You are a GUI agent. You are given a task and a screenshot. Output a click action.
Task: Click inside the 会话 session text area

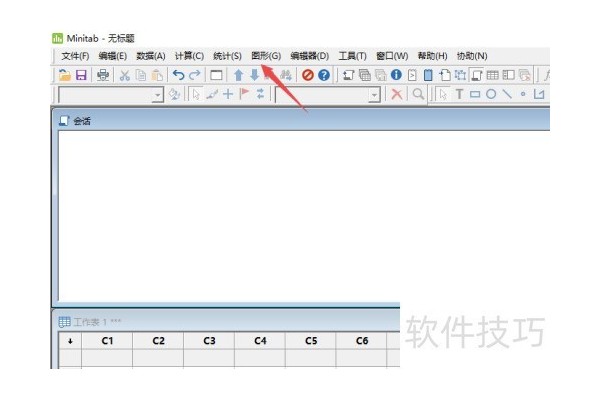pos(304,216)
